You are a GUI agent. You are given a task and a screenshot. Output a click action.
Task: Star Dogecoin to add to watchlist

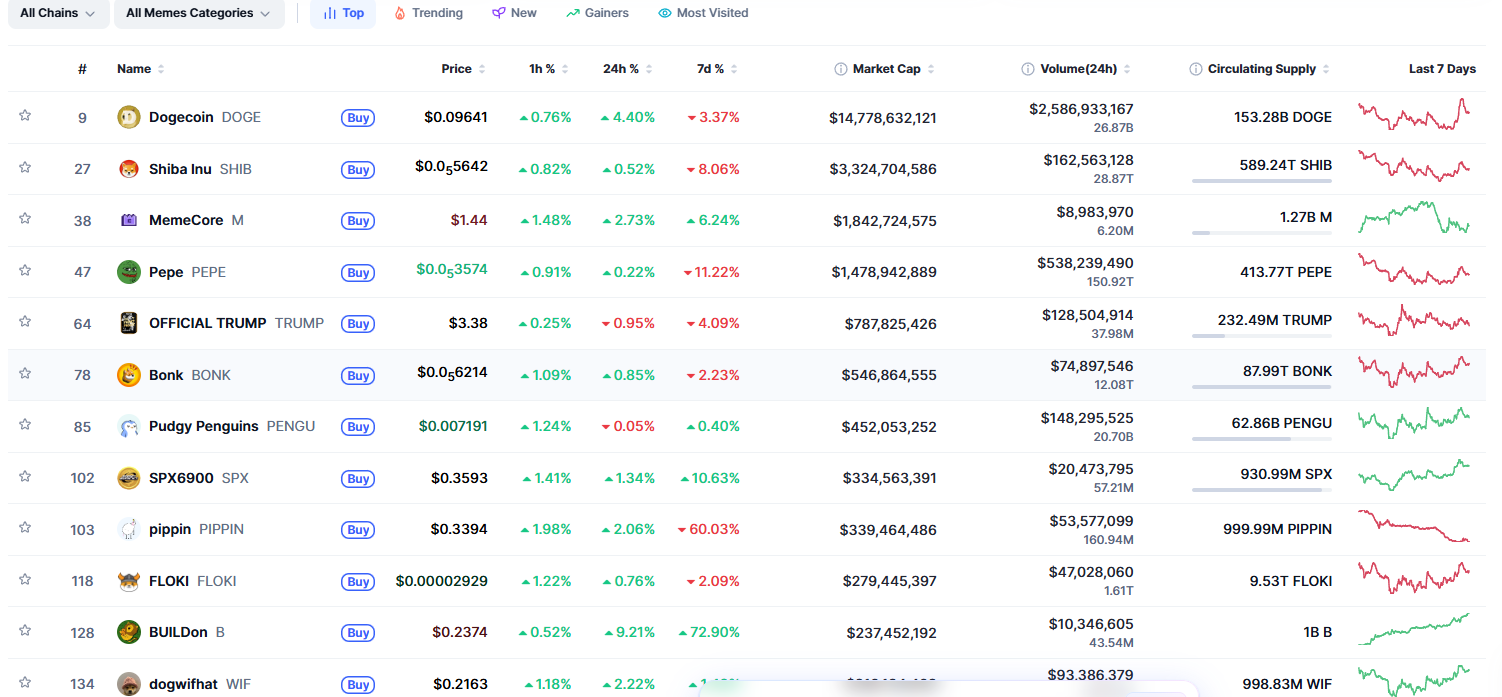click(25, 116)
